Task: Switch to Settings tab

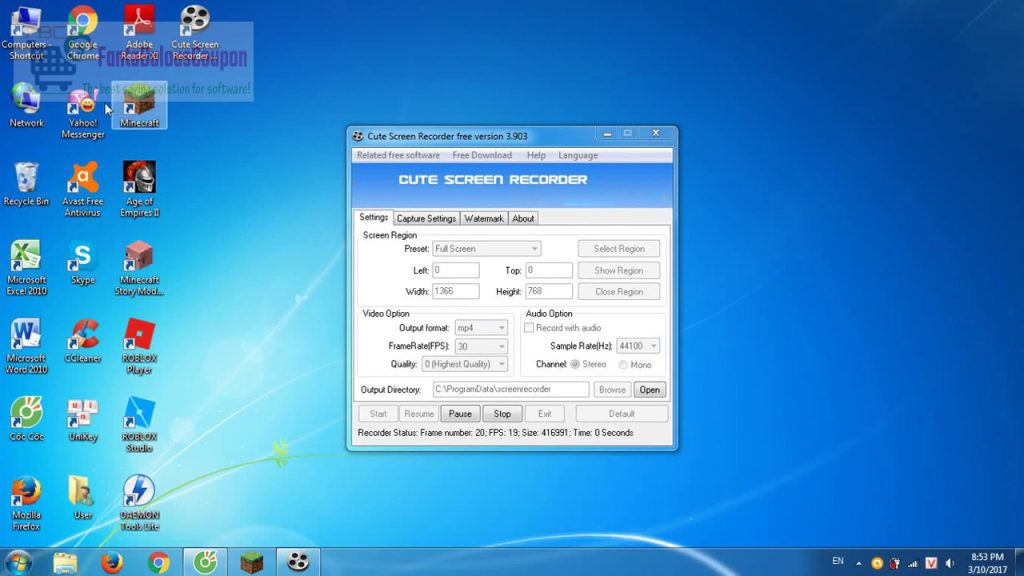Action: coord(374,217)
